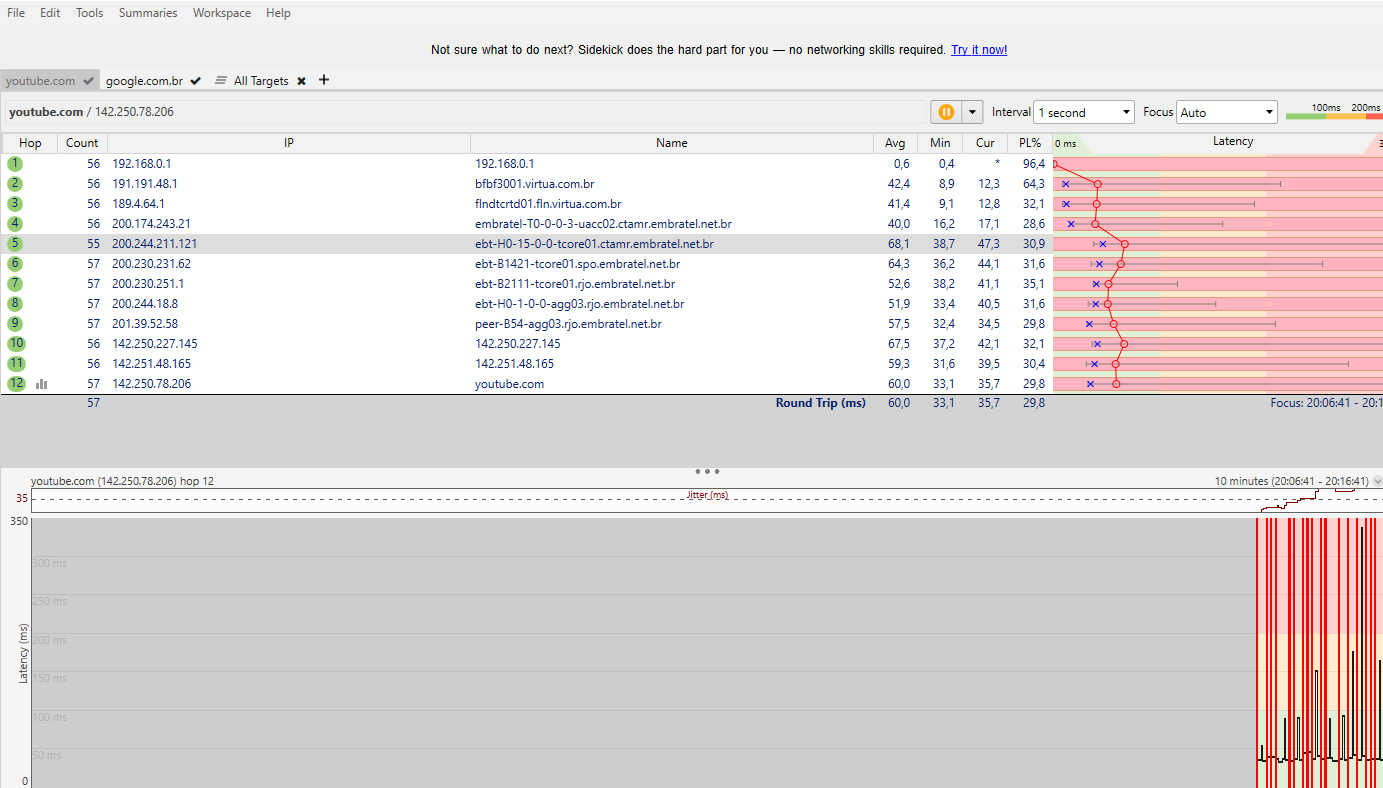Click the Cur column header
This screenshot has height=788, width=1383.
click(985, 143)
